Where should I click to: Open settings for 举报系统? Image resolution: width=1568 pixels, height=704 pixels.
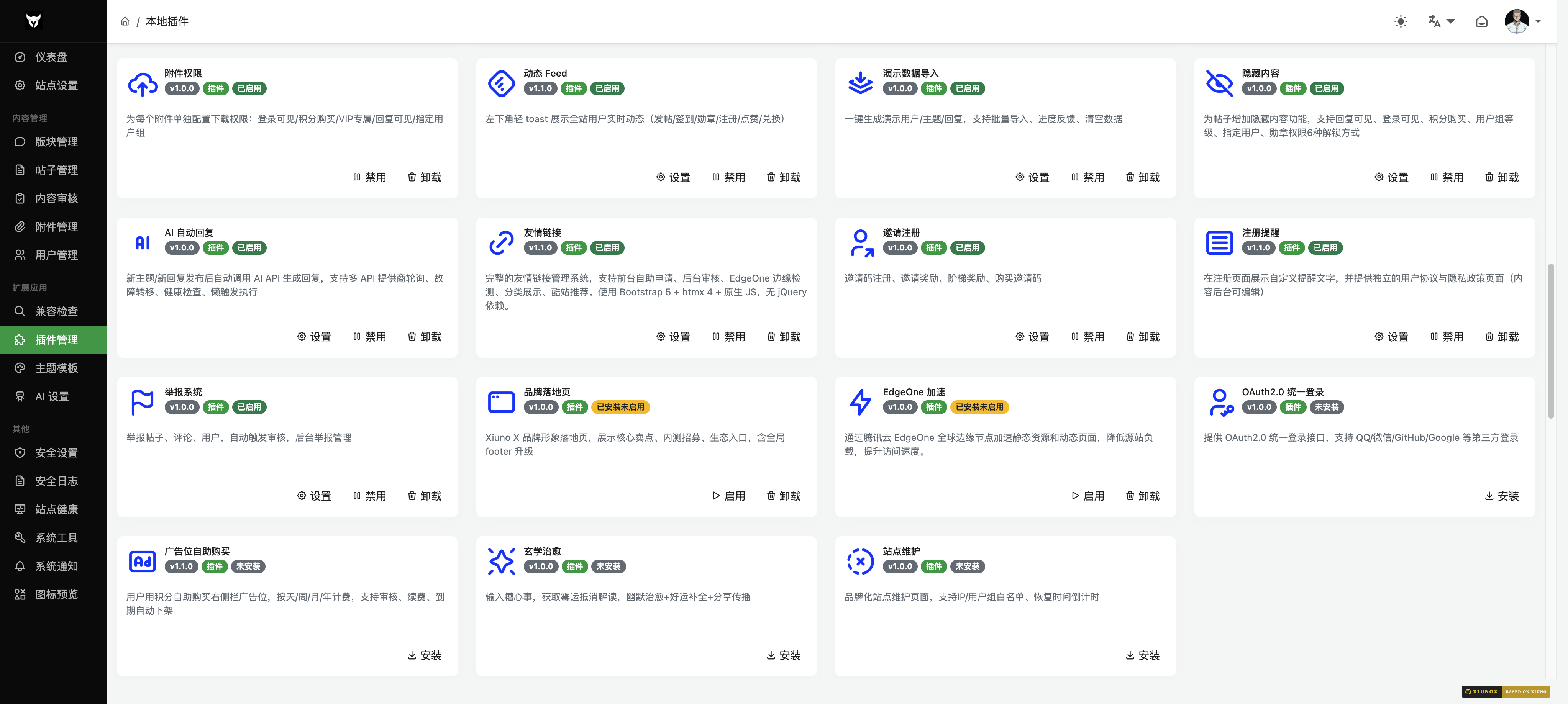click(314, 496)
